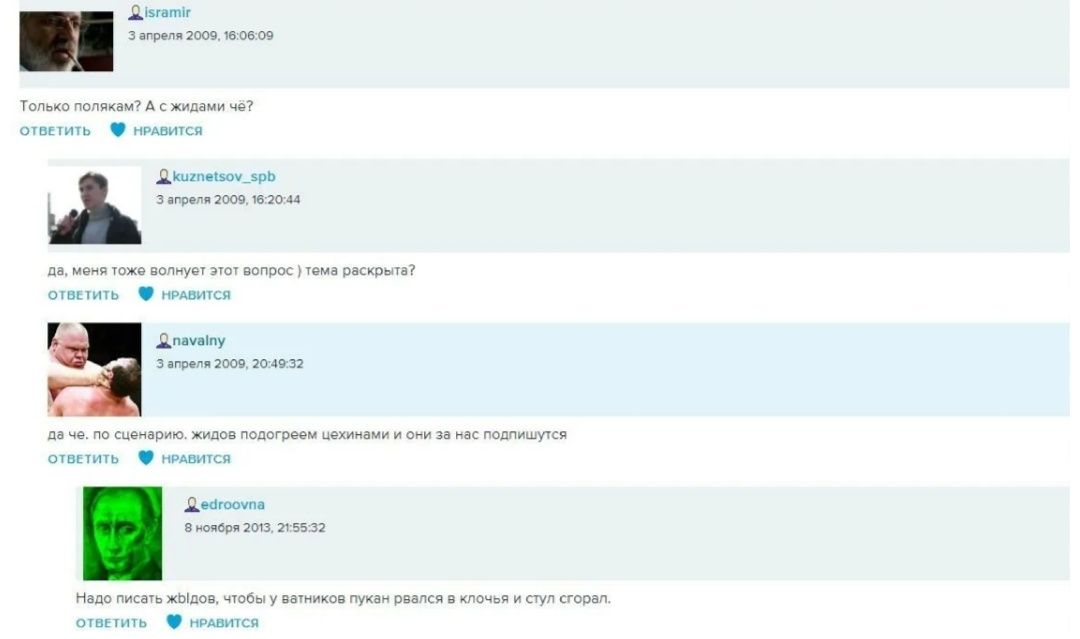The width and height of the screenshot is (1080, 639).
Task: Click the НРАВИТСЯ label under navalny's comment
Action: (196, 459)
